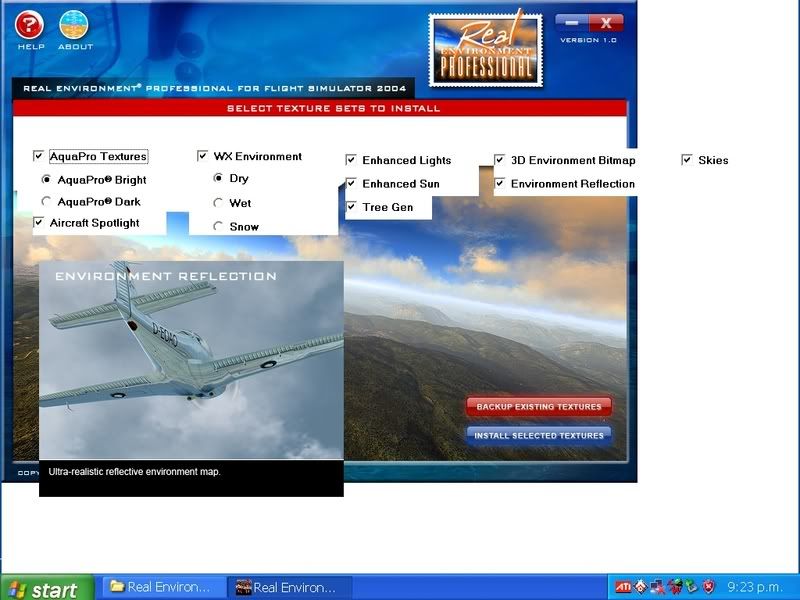Open the Help icon
This screenshot has width=800, height=600.
tap(30, 26)
